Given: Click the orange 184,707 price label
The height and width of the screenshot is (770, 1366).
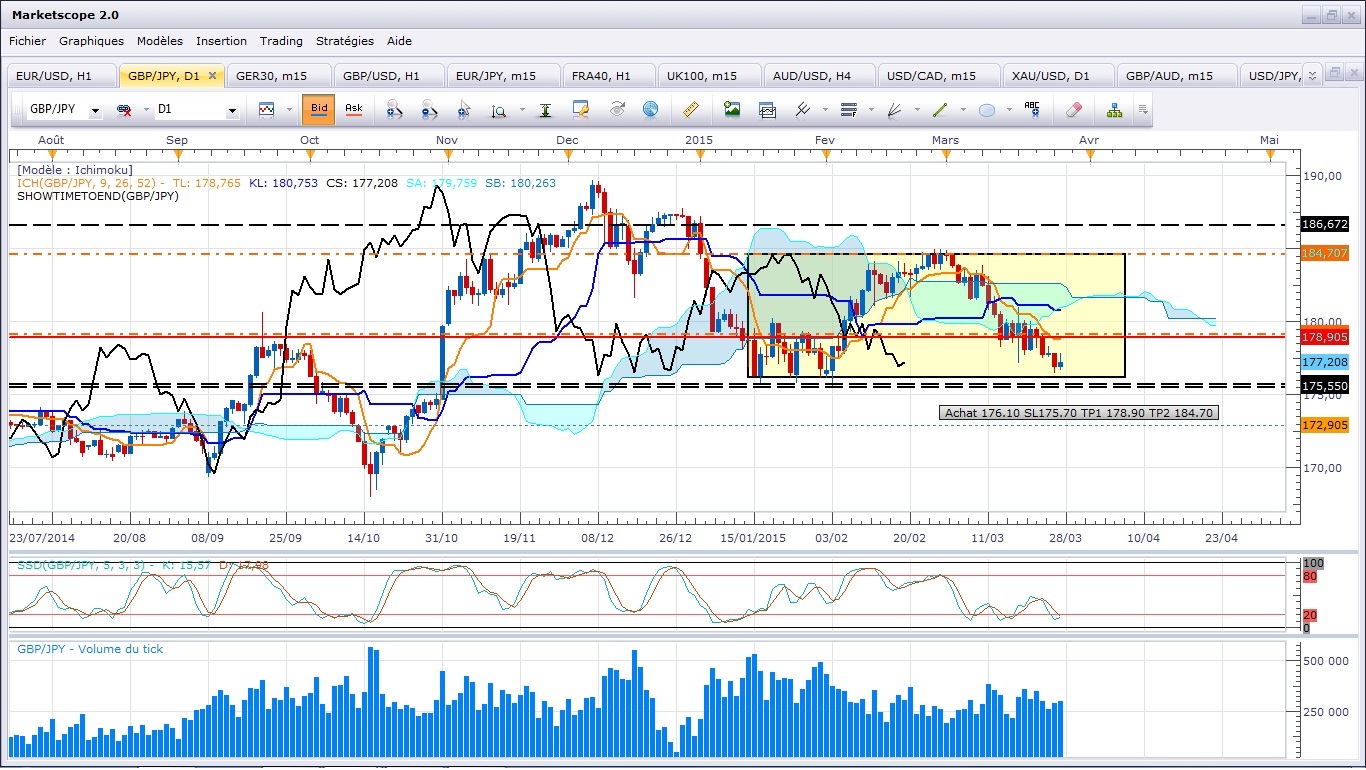Looking at the screenshot, I should point(1326,253).
